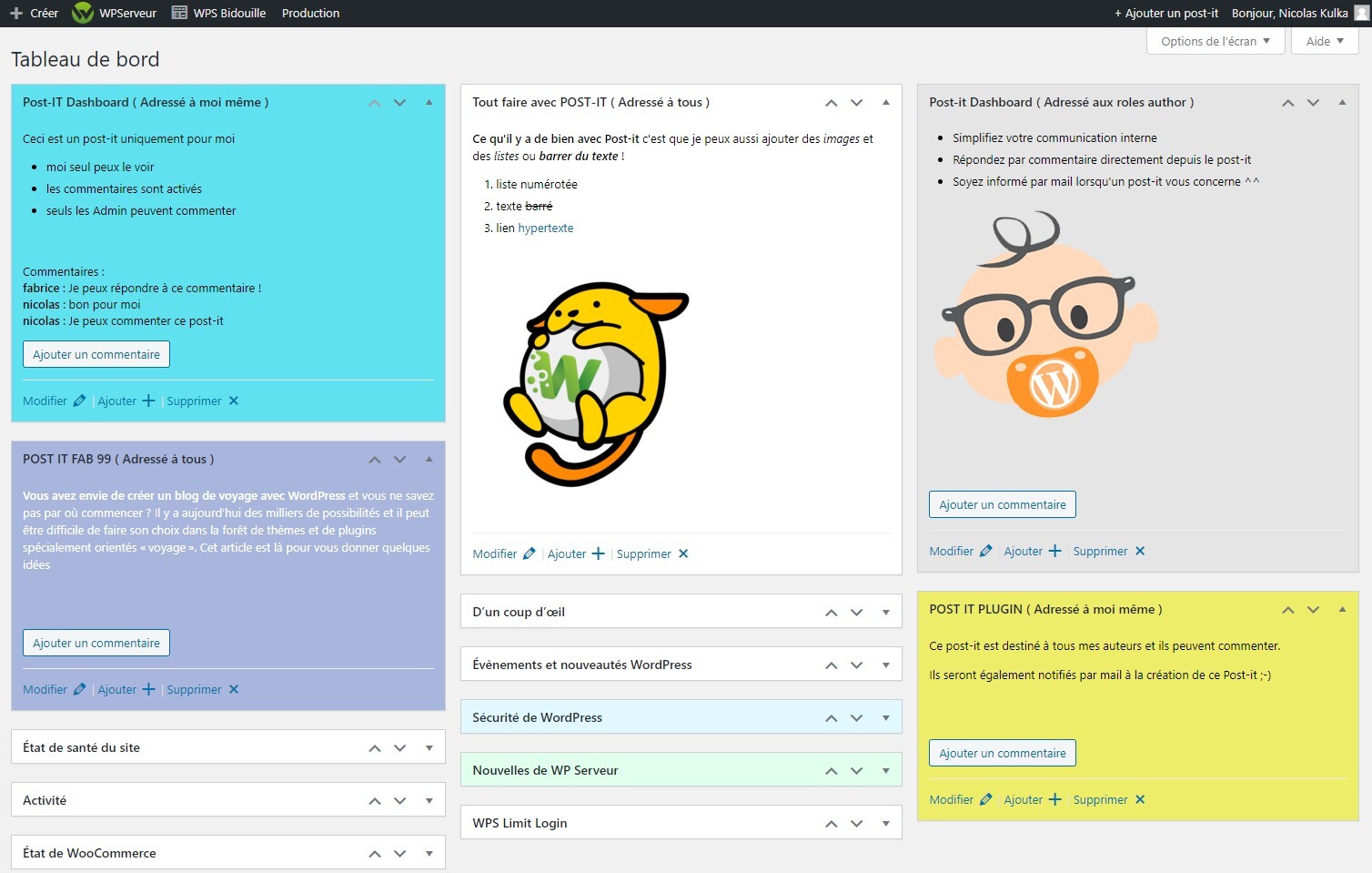Image resolution: width=1372 pixels, height=873 pixels.
Task: Click the user avatar next to Nicolas Kulka
Action: (x=1361, y=13)
